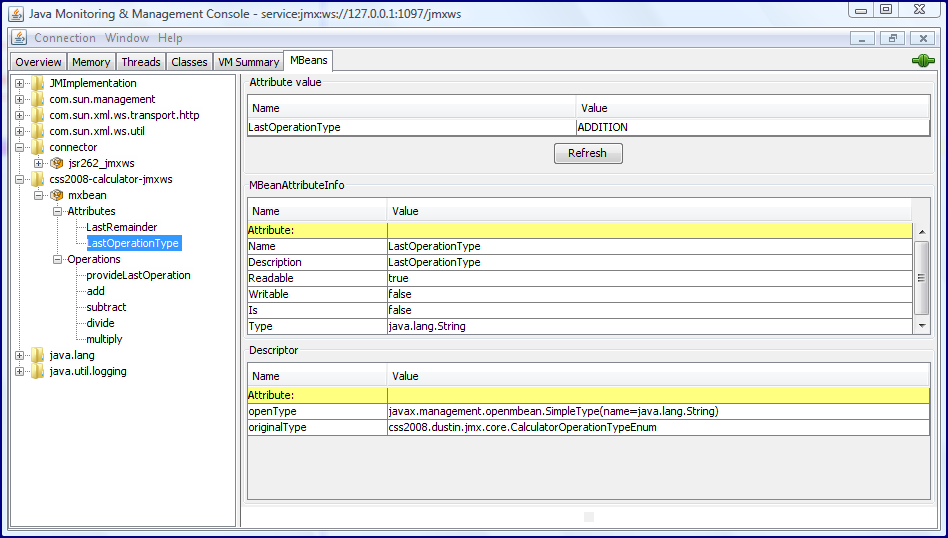Click the MBeanAttributeInfo scrollbar thumb
Image resolution: width=948 pixels, height=538 pixels.
coord(921,278)
